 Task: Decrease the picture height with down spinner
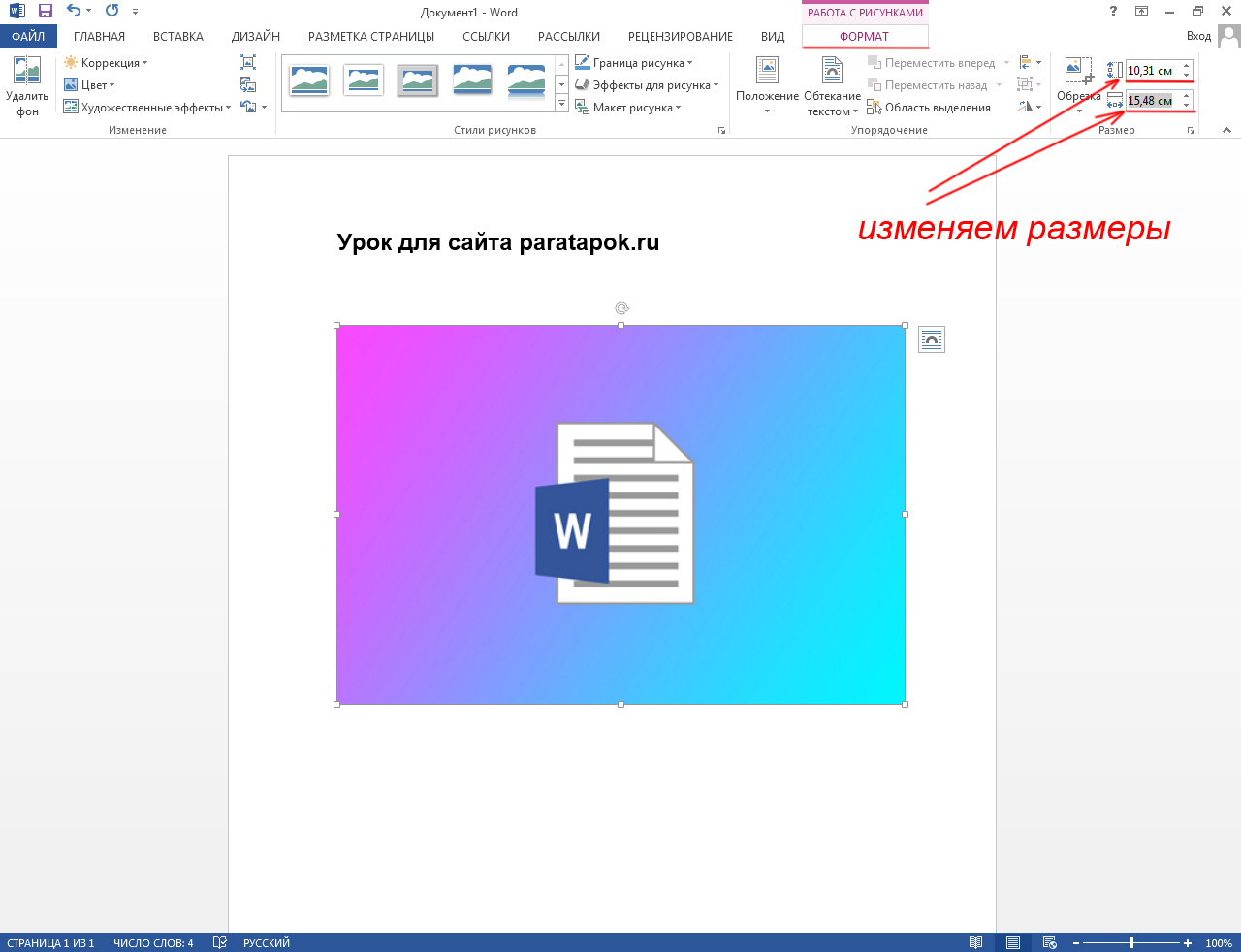(x=1186, y=75)
